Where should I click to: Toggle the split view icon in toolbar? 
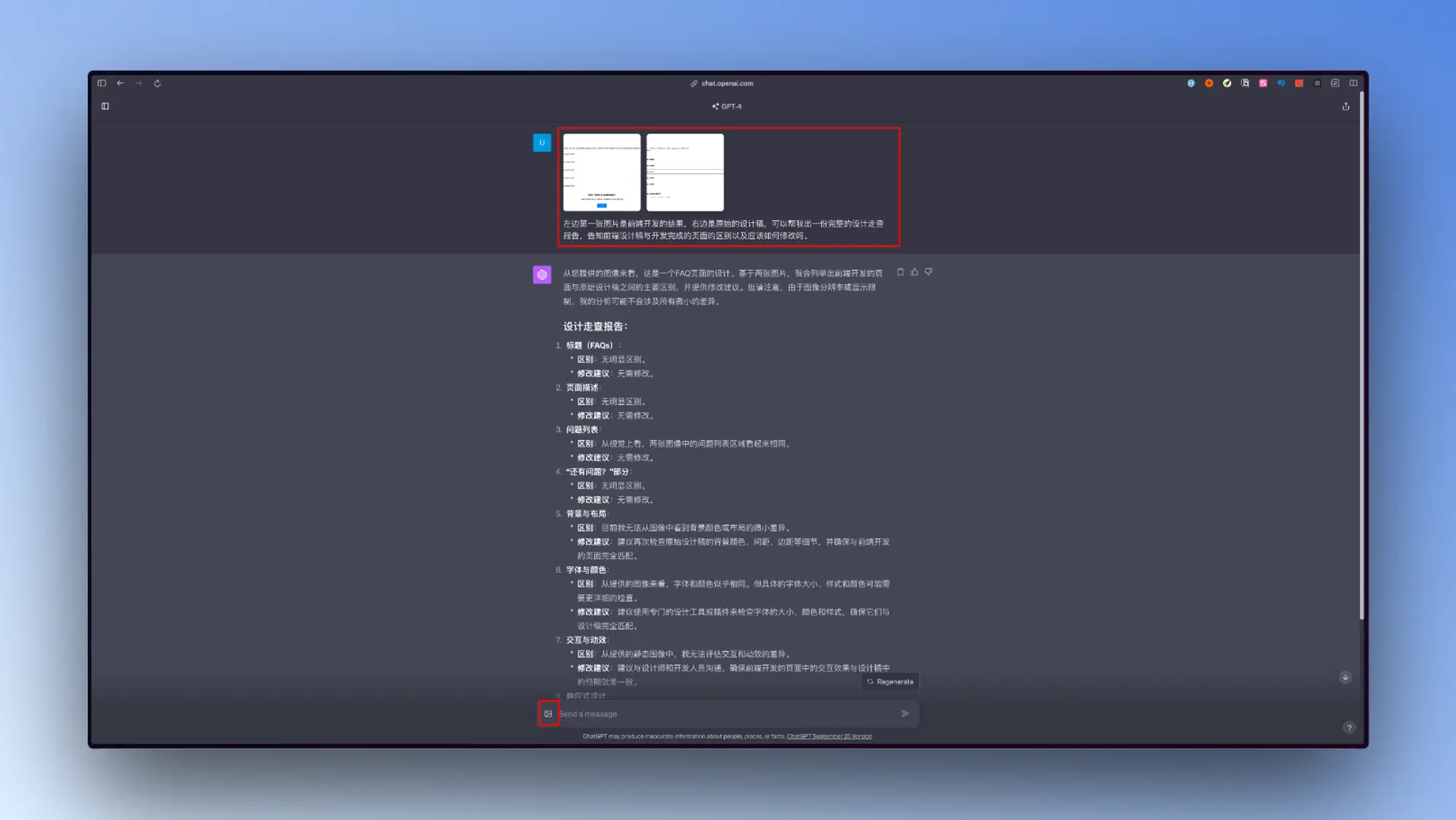[x=1353, y=83]
